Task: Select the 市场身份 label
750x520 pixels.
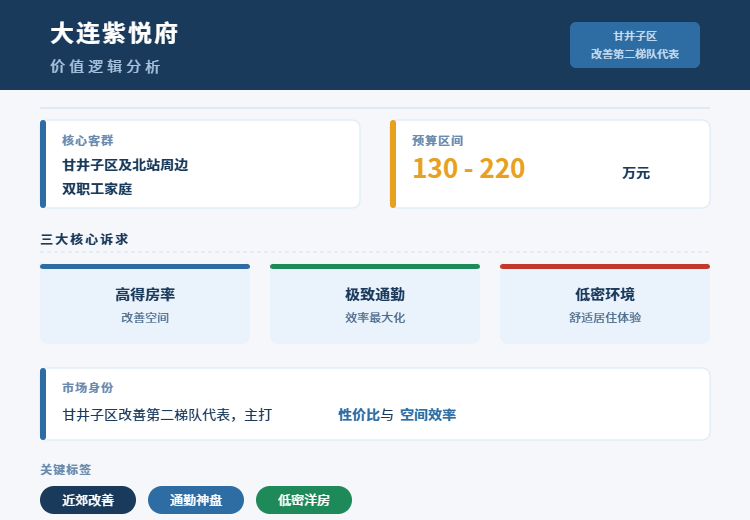Action: [x=88, y=388]
